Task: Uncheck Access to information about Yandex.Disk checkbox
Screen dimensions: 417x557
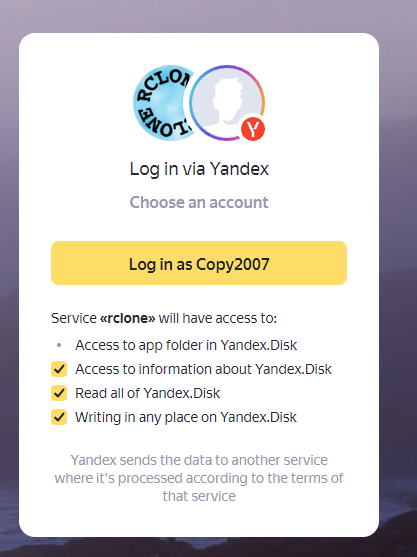Action: pos(59,369)
